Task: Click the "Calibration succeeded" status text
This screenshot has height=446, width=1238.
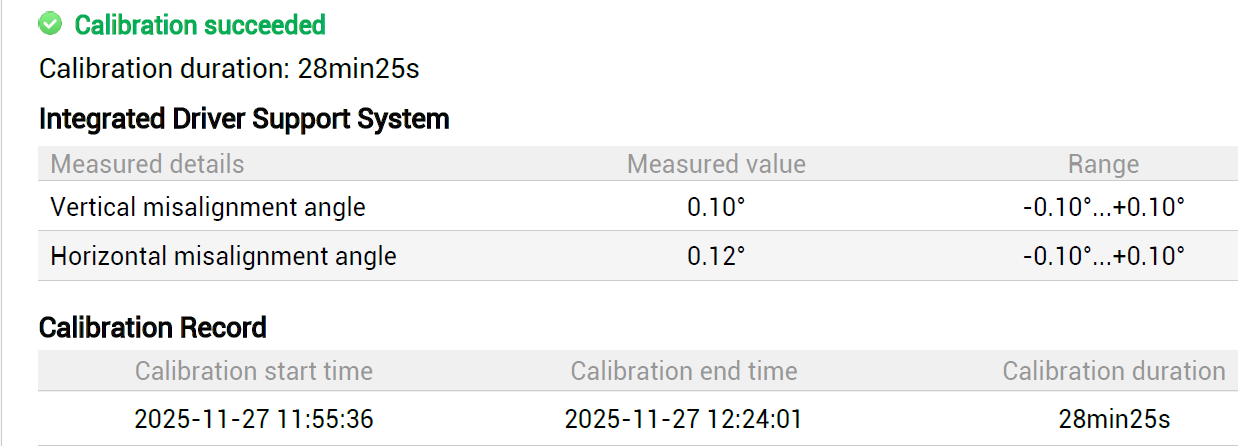Action: 200,25
